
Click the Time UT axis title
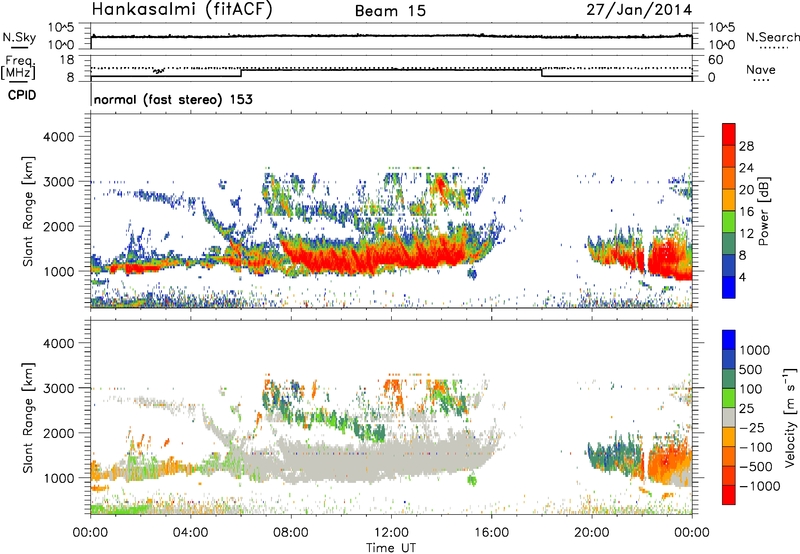click(391, 548)
